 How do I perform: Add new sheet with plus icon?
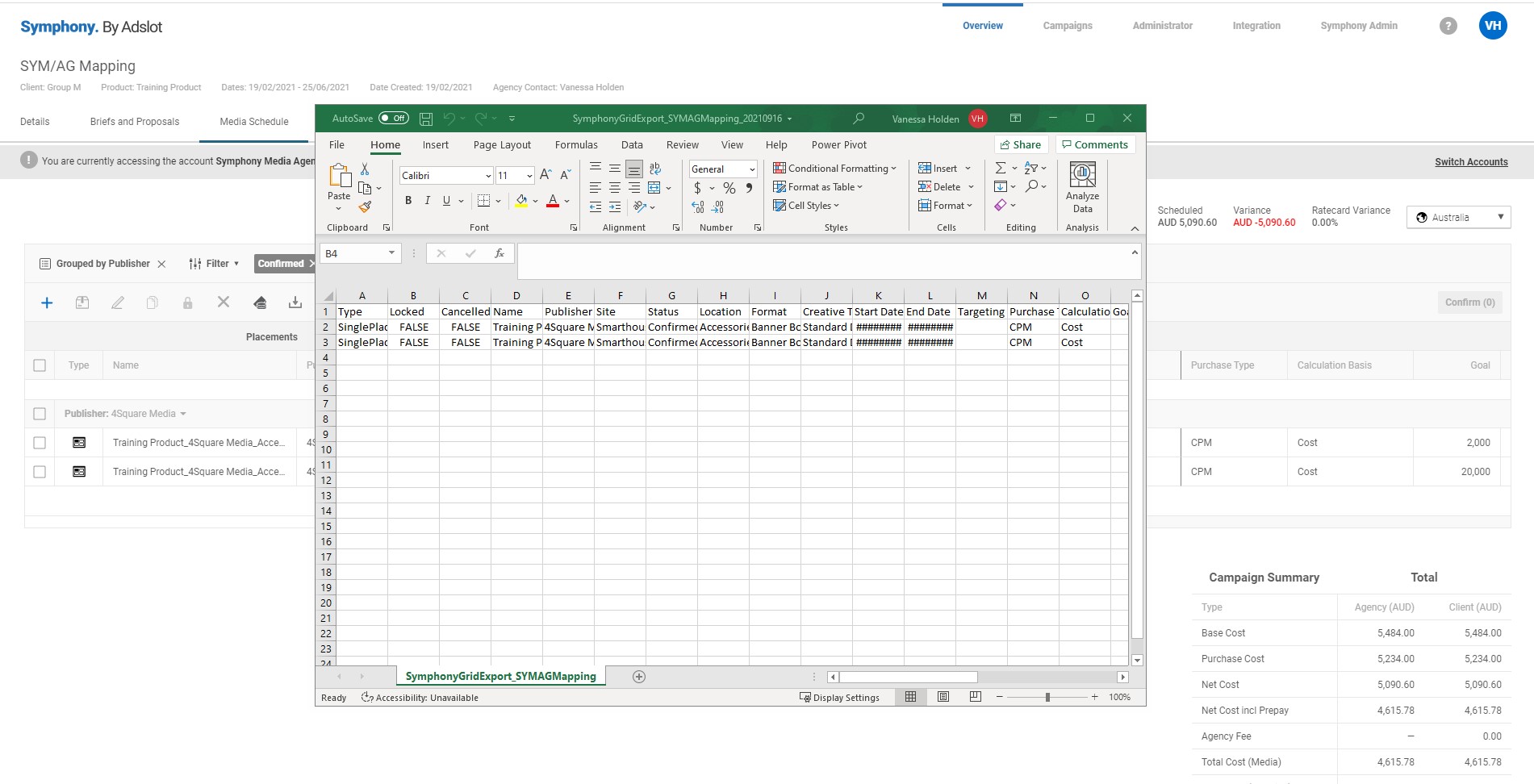click(639, 677)
